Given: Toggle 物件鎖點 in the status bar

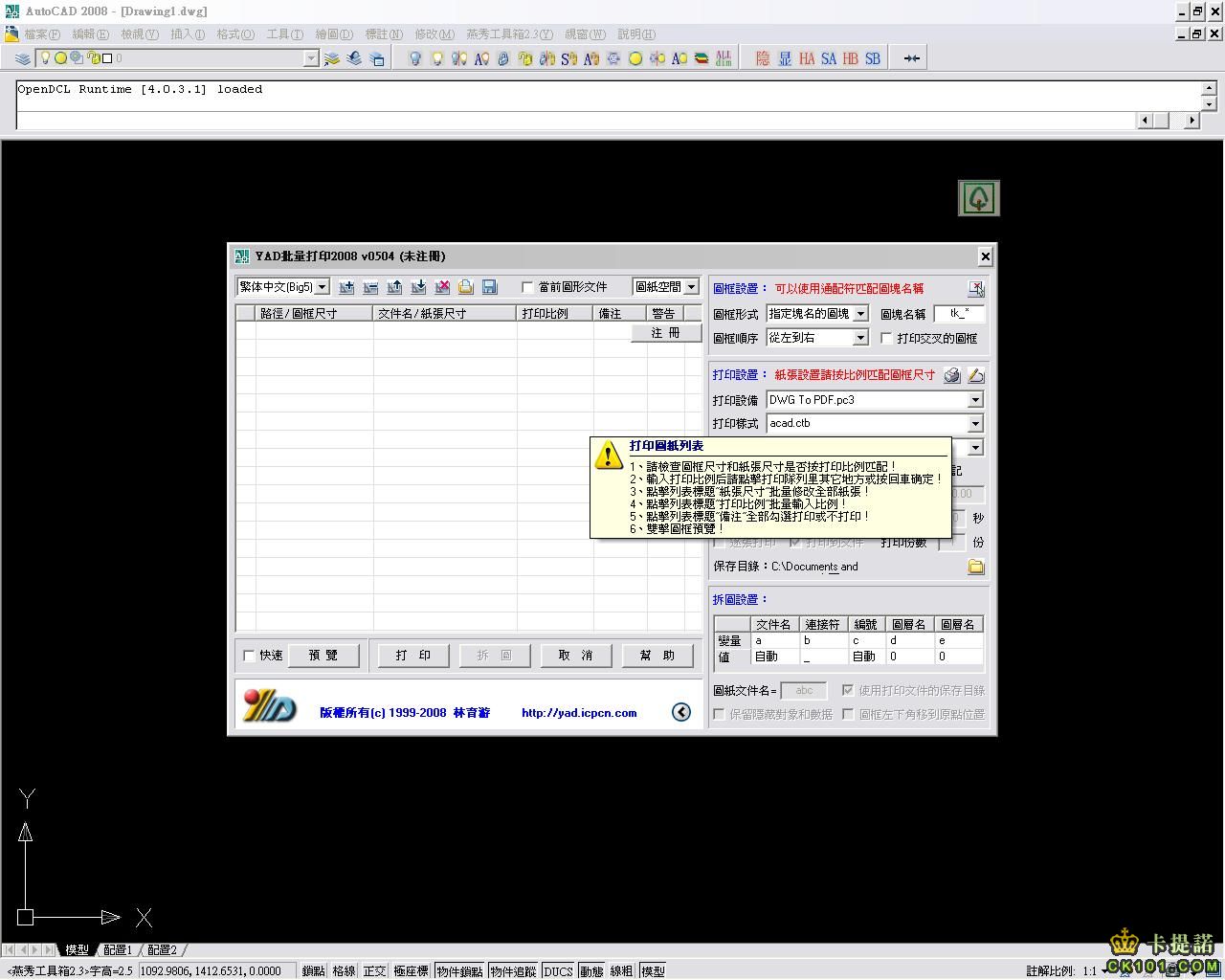Looking at the screenshot, I should click(459, 970).
